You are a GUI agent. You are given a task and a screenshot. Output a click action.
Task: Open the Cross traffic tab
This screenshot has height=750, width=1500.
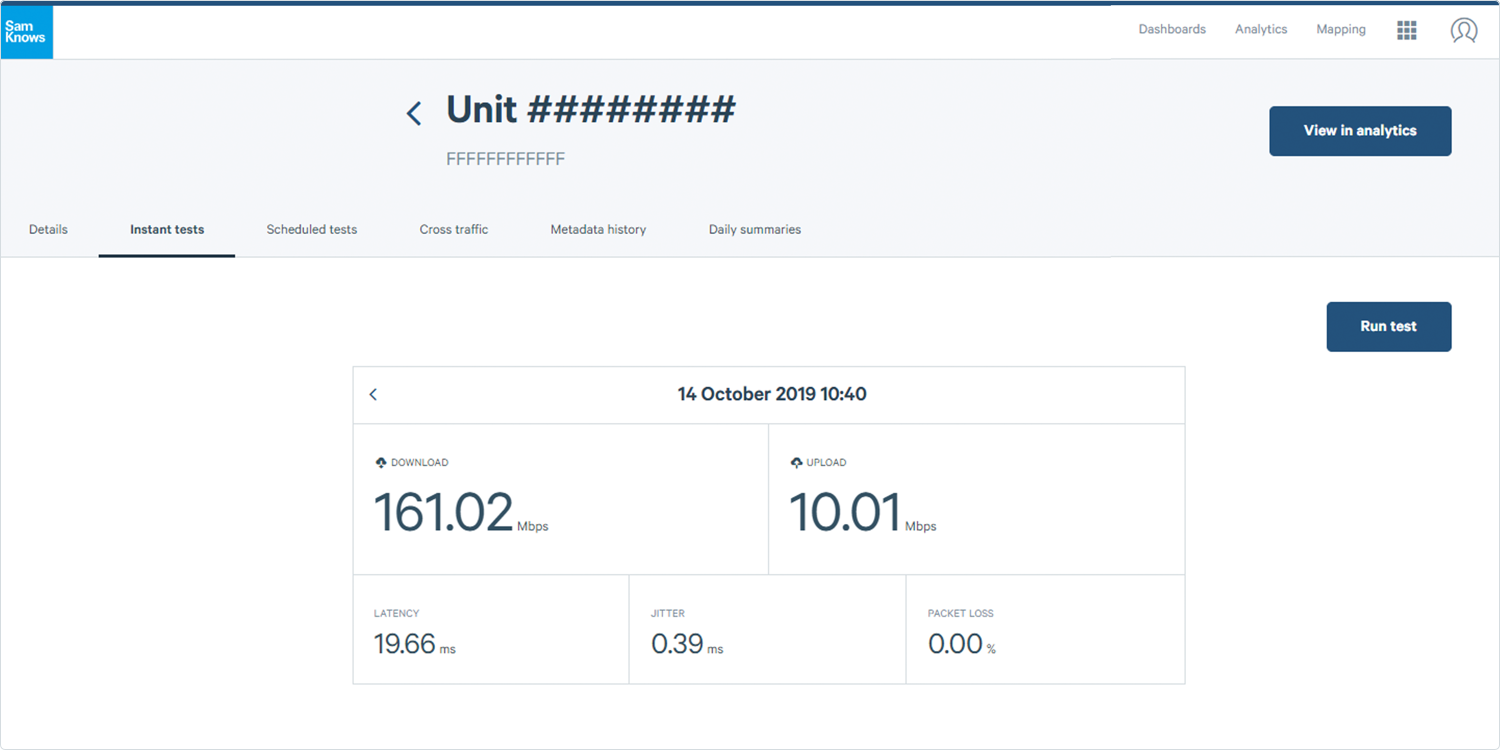454,230
